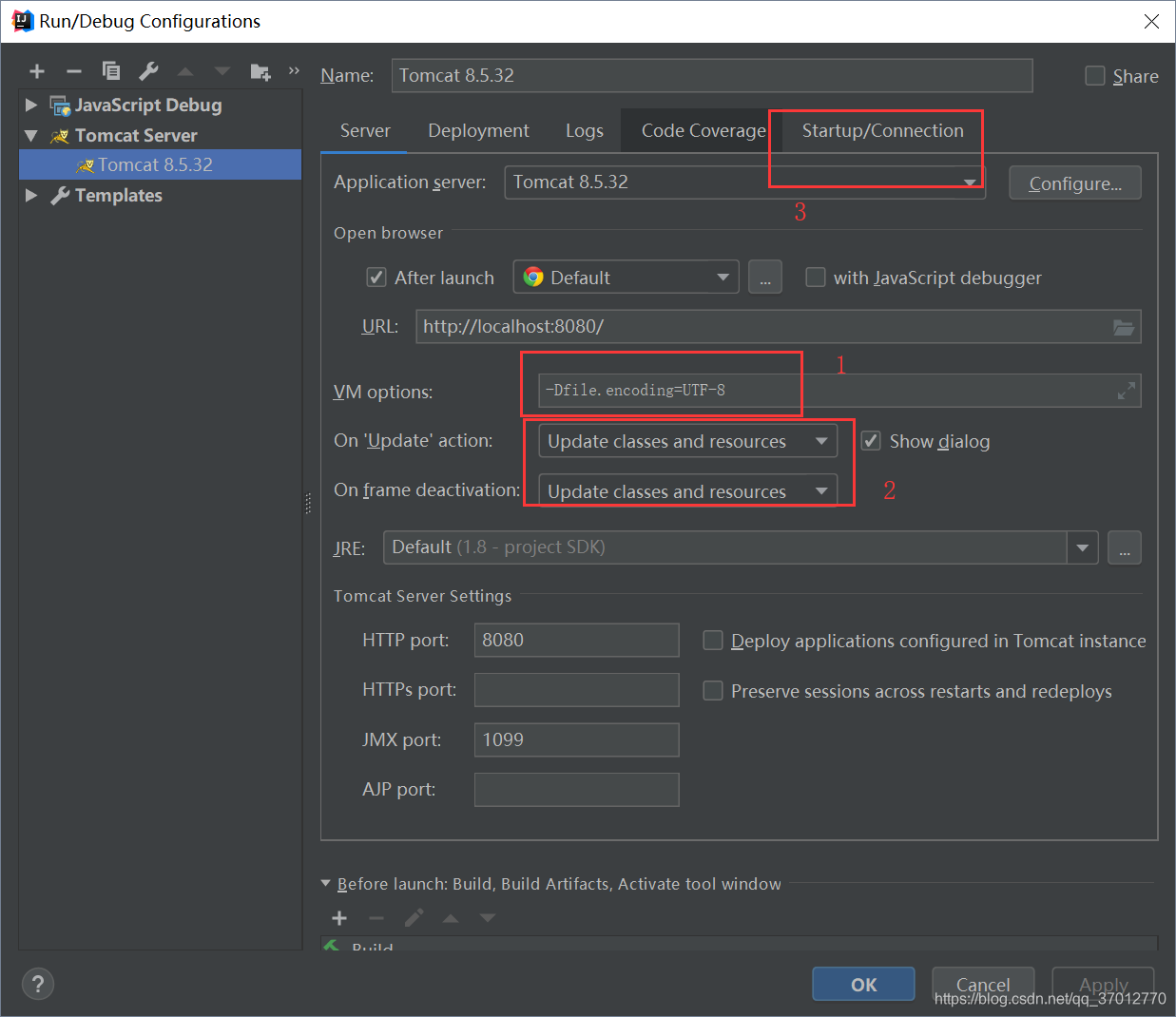Uncheck After launch checkbox

(x=376, y=278)
